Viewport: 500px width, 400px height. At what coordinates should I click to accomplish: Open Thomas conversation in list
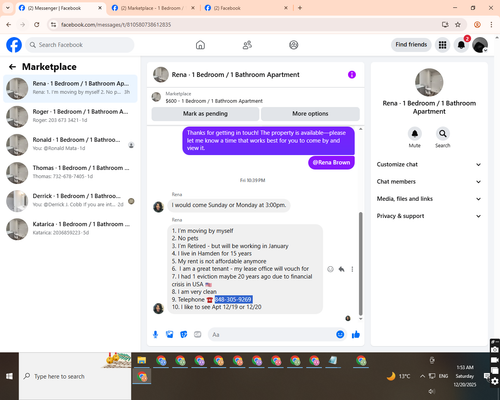click(70, 173)
